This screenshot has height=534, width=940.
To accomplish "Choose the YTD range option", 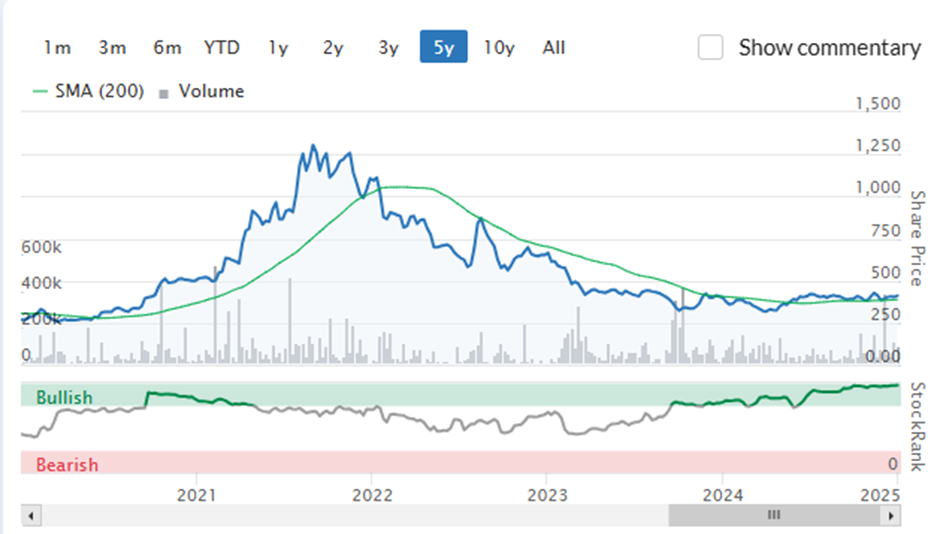I will (x=222, y=47).
